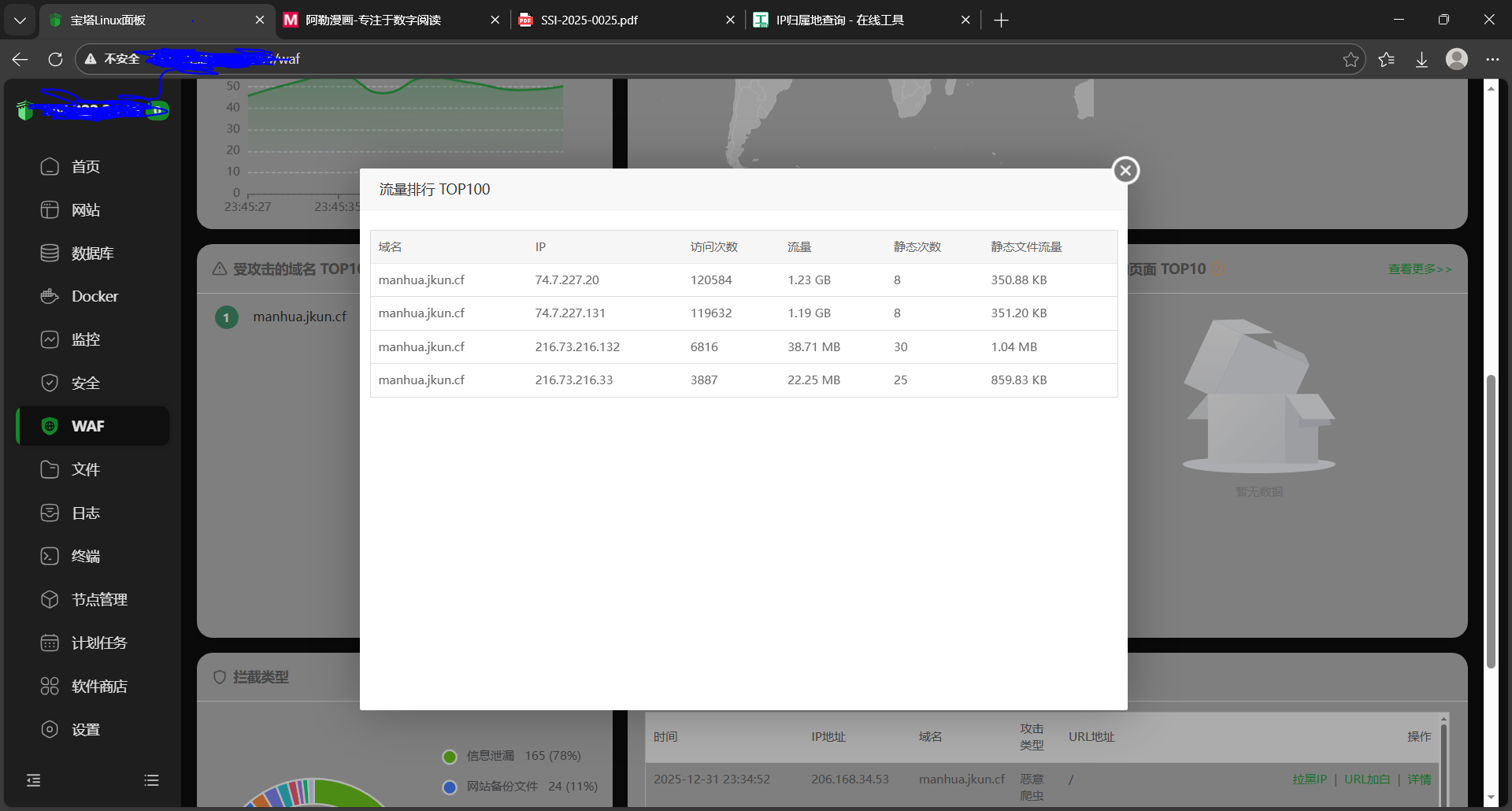Open the sidebar list menu icon
The height and width of the screenshot is (811, 1512).
[151, 780]
